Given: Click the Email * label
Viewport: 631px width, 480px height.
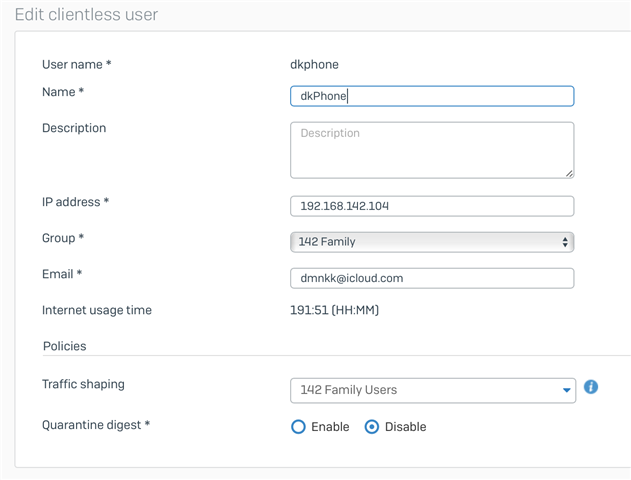Looking at the screenshot, I should click(x=62, y=274).
